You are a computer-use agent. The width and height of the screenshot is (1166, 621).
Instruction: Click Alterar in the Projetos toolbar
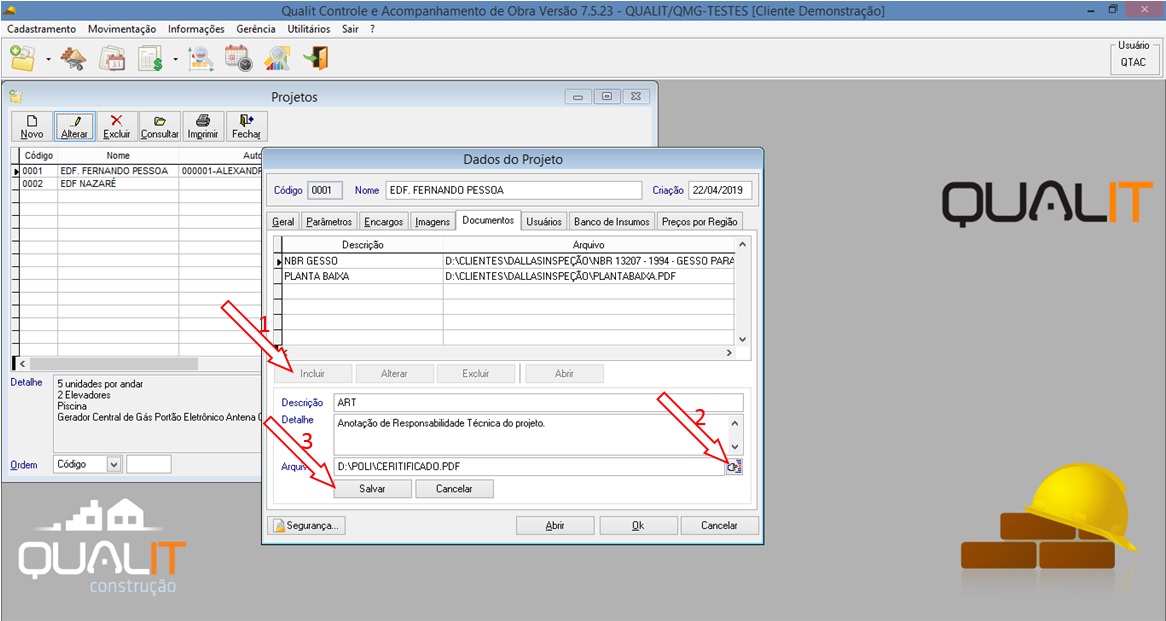74,126
